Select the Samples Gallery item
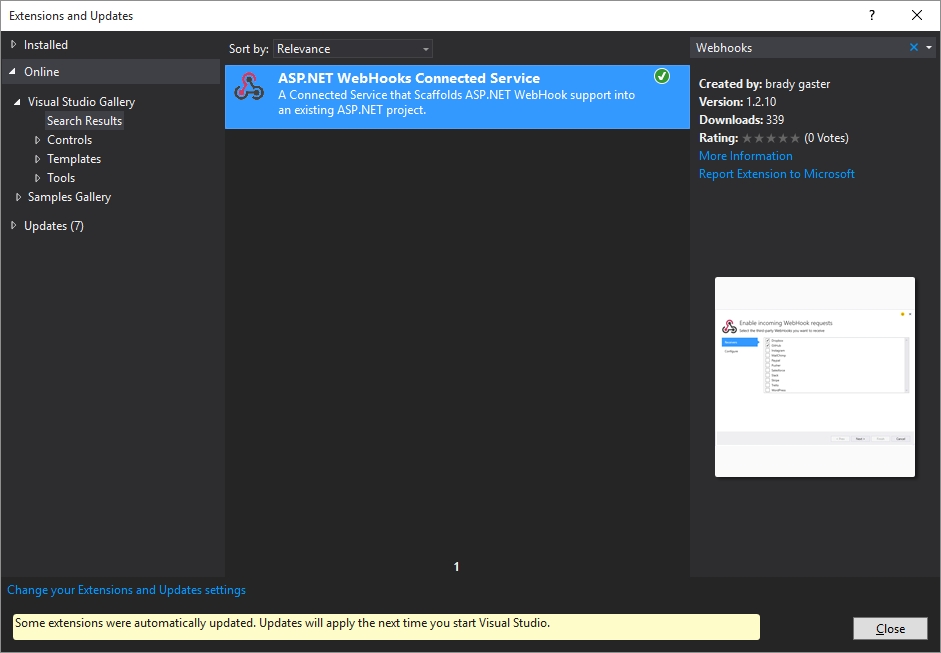Image resolution: width=941 pixels, height=653 pixels. coord(70,197)
